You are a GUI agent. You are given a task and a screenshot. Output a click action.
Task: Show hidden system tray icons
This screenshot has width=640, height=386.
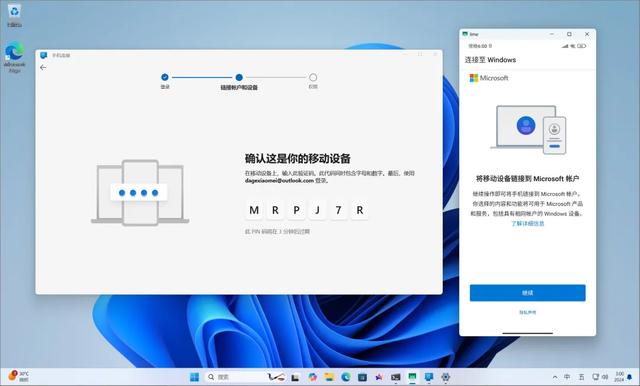pyautogui.click(x=555, y=377)
